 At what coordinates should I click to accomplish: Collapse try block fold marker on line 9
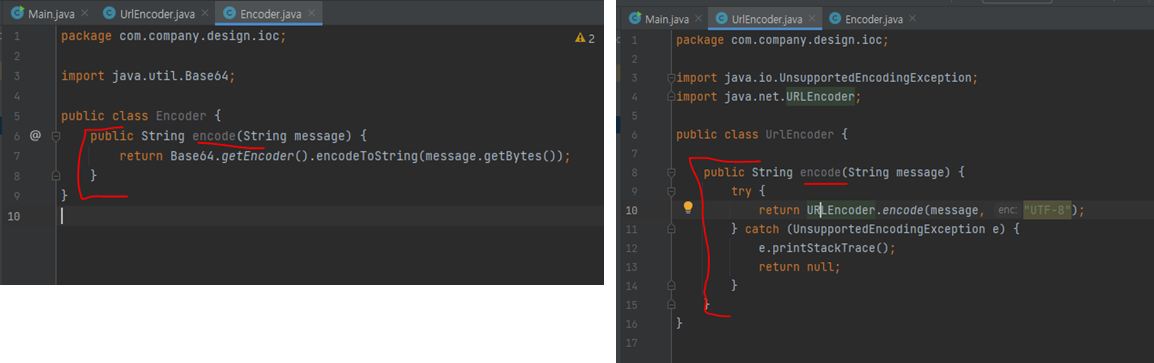670,191
